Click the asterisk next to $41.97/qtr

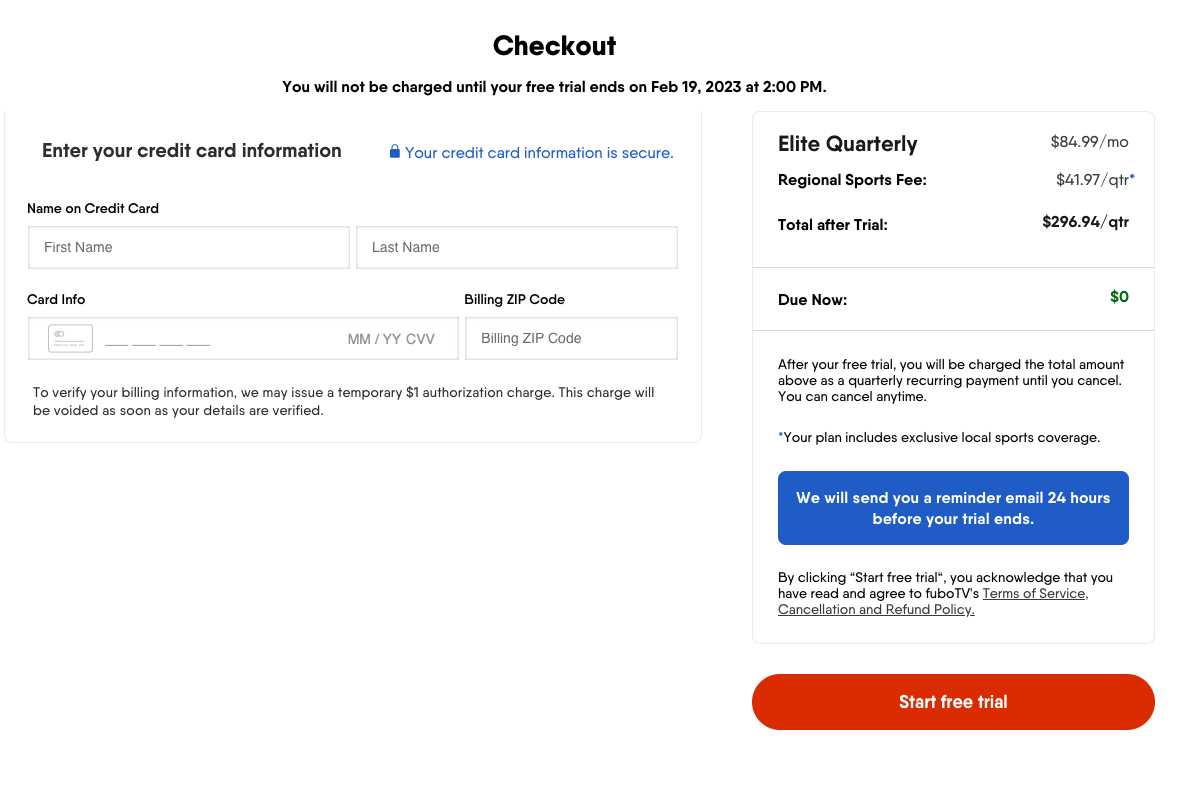tap(1131, 175)
